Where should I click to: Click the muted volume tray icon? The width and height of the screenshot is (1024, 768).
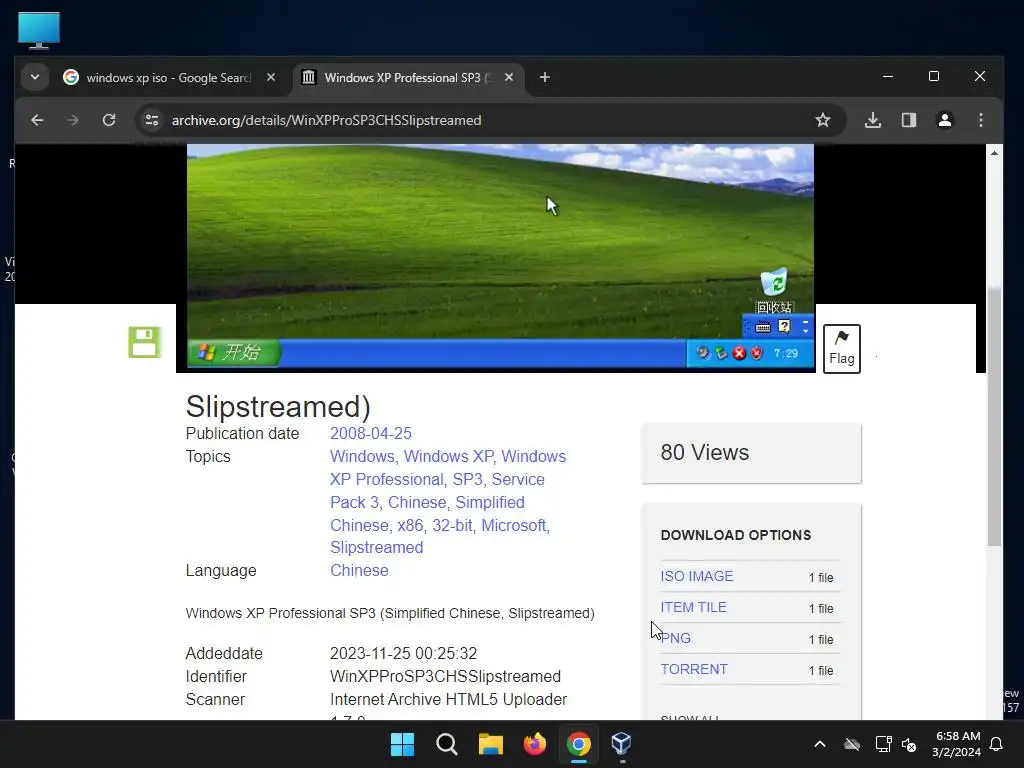pos(908,744)
